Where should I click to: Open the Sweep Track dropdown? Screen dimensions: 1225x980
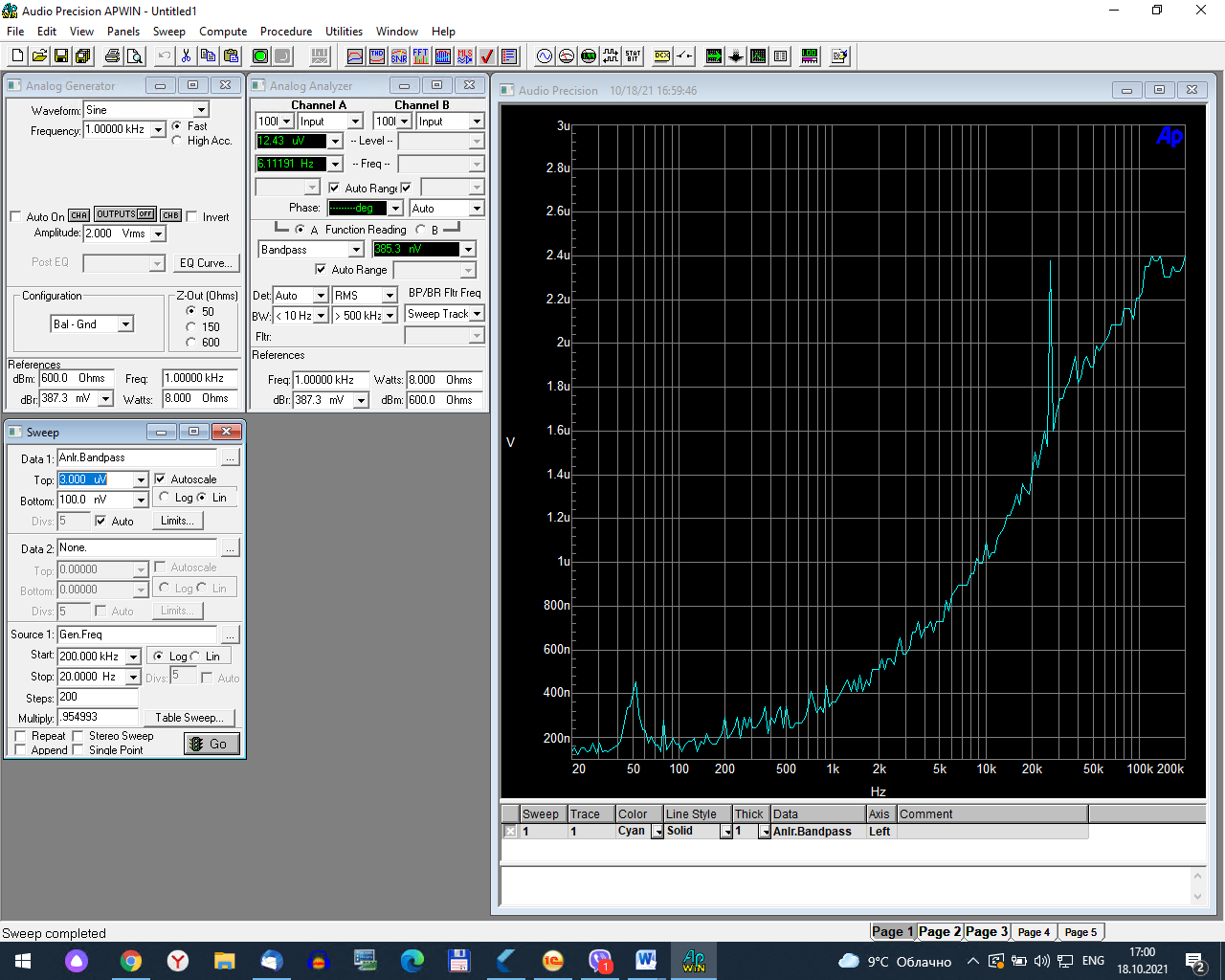coord(477,314)
